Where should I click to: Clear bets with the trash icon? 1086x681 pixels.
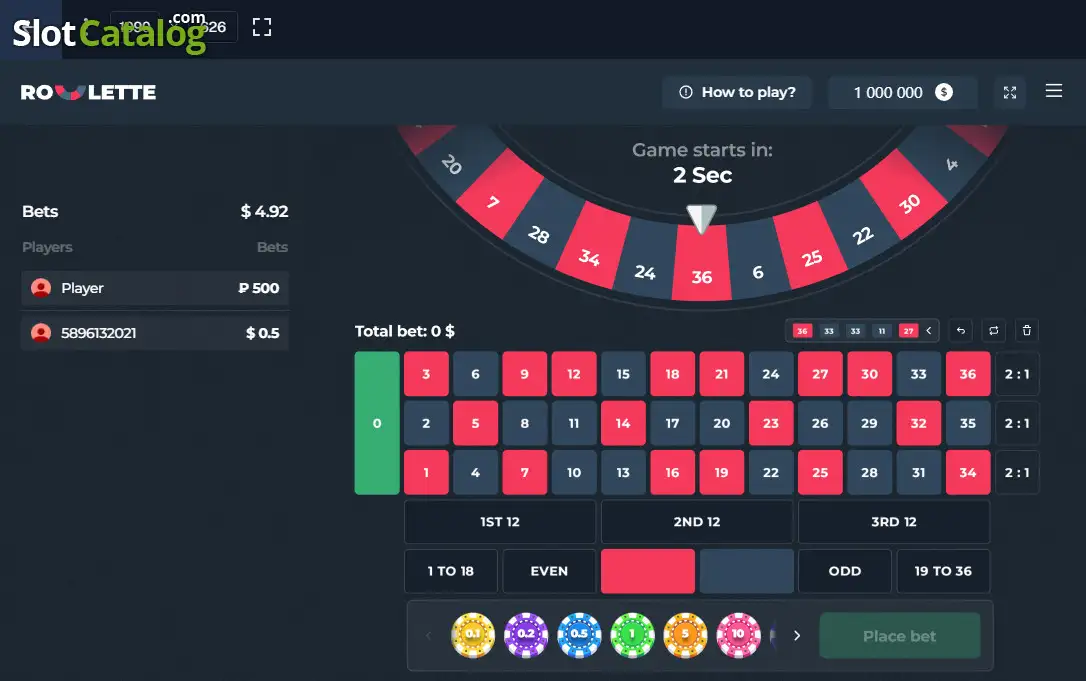click(x=1027, y=330)
